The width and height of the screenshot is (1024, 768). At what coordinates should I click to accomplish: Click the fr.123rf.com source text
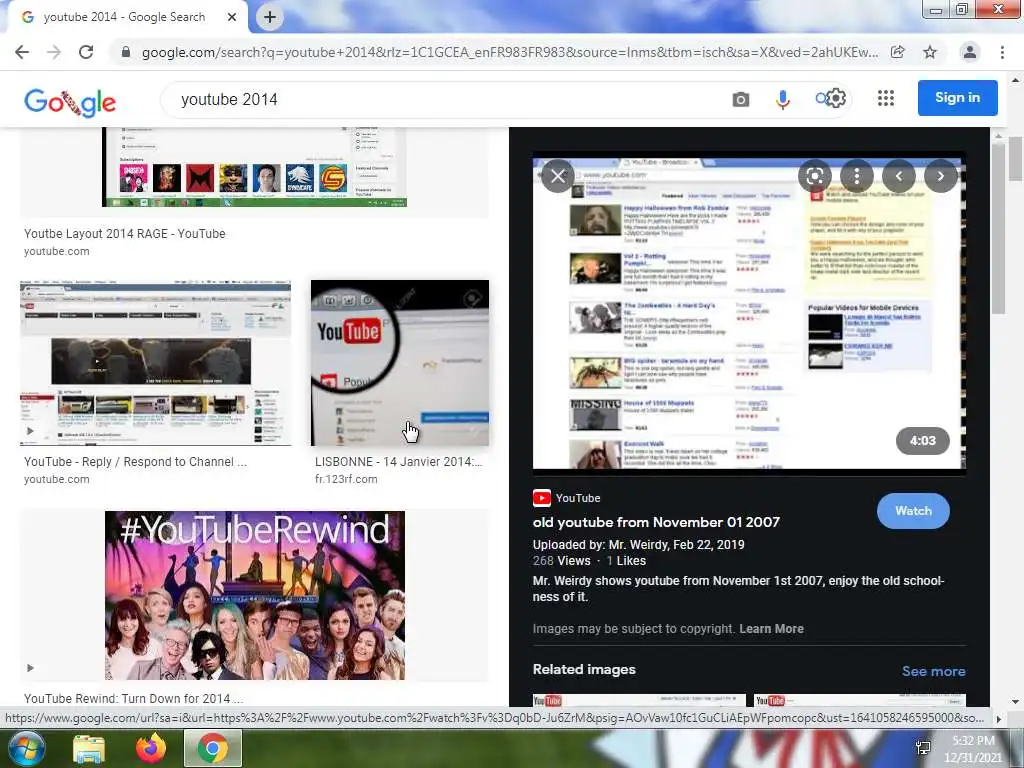tap(346, 479)
